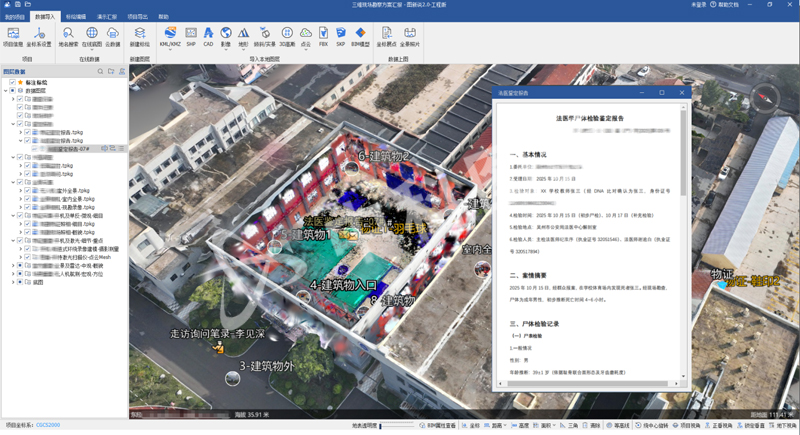Click the 3-建筑物外 panorama marker
Image resolution: width=800 pixels, height=435 pixels.
pyautogui.click(x=233, y=378)
